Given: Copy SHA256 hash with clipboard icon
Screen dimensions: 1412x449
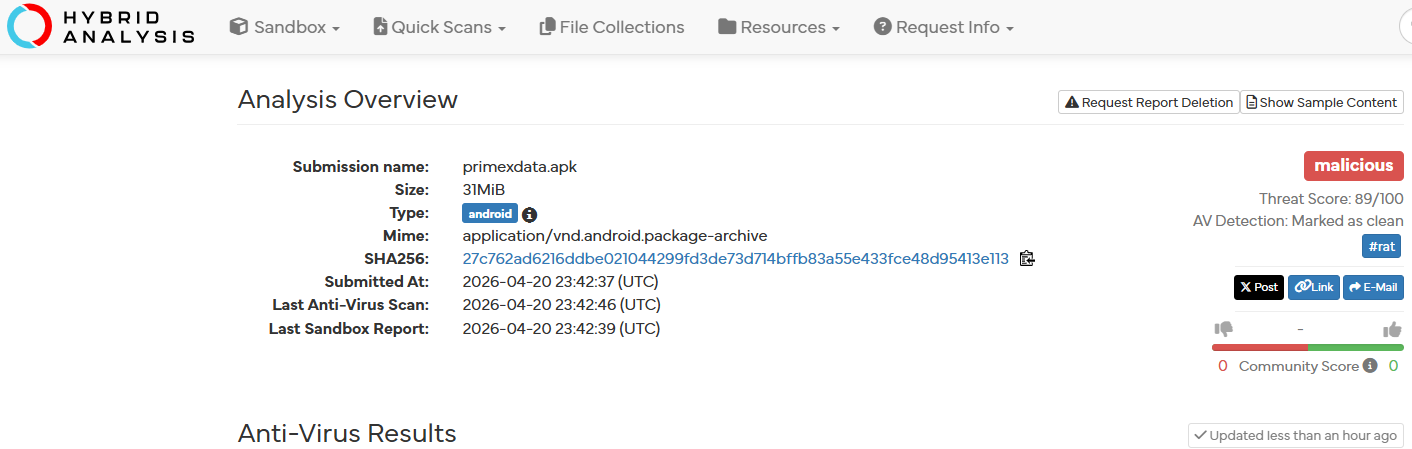Looking at the screenshot, I should (1027, 259).
